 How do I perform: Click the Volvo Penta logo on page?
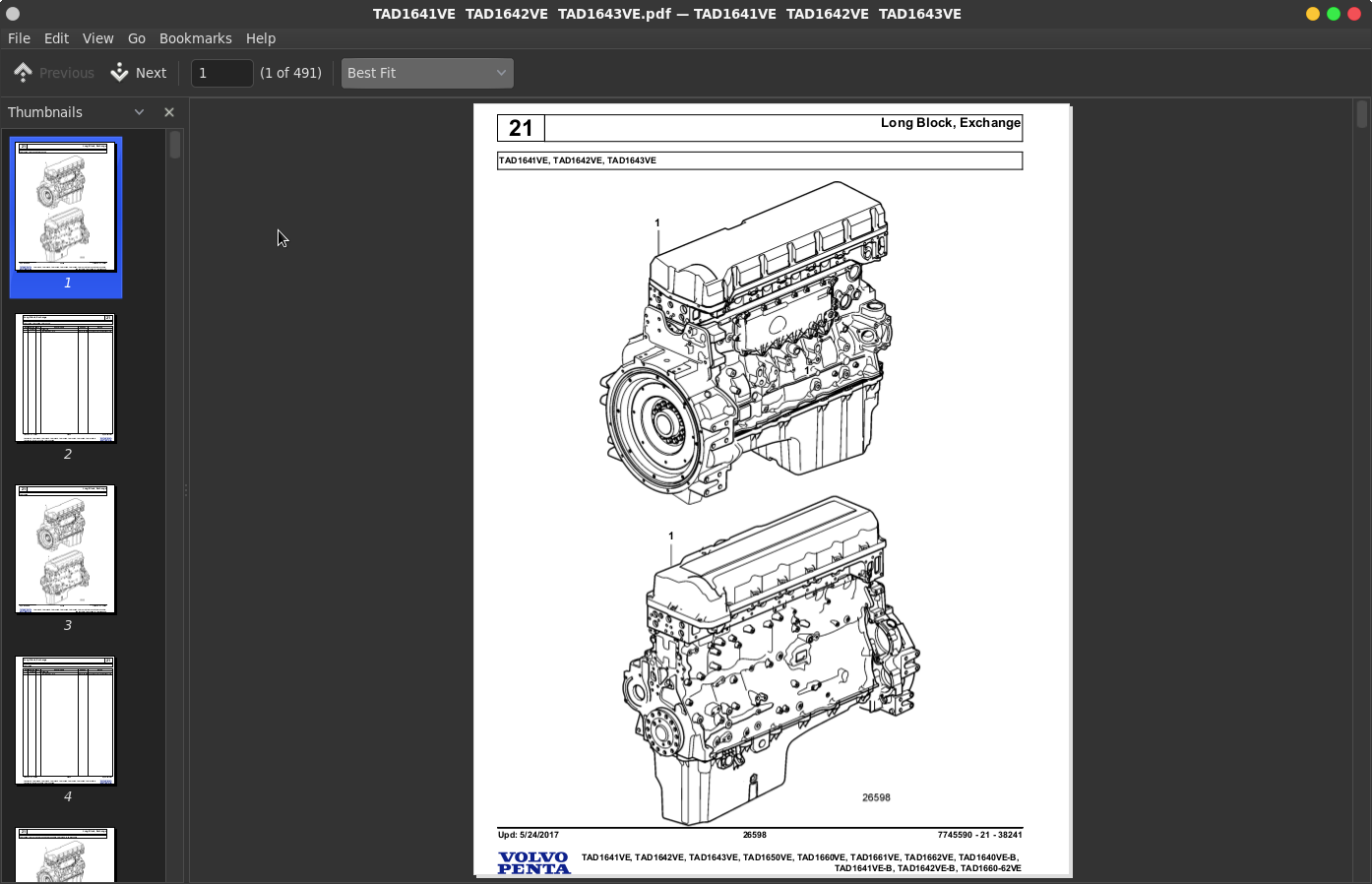click(533, 863)
